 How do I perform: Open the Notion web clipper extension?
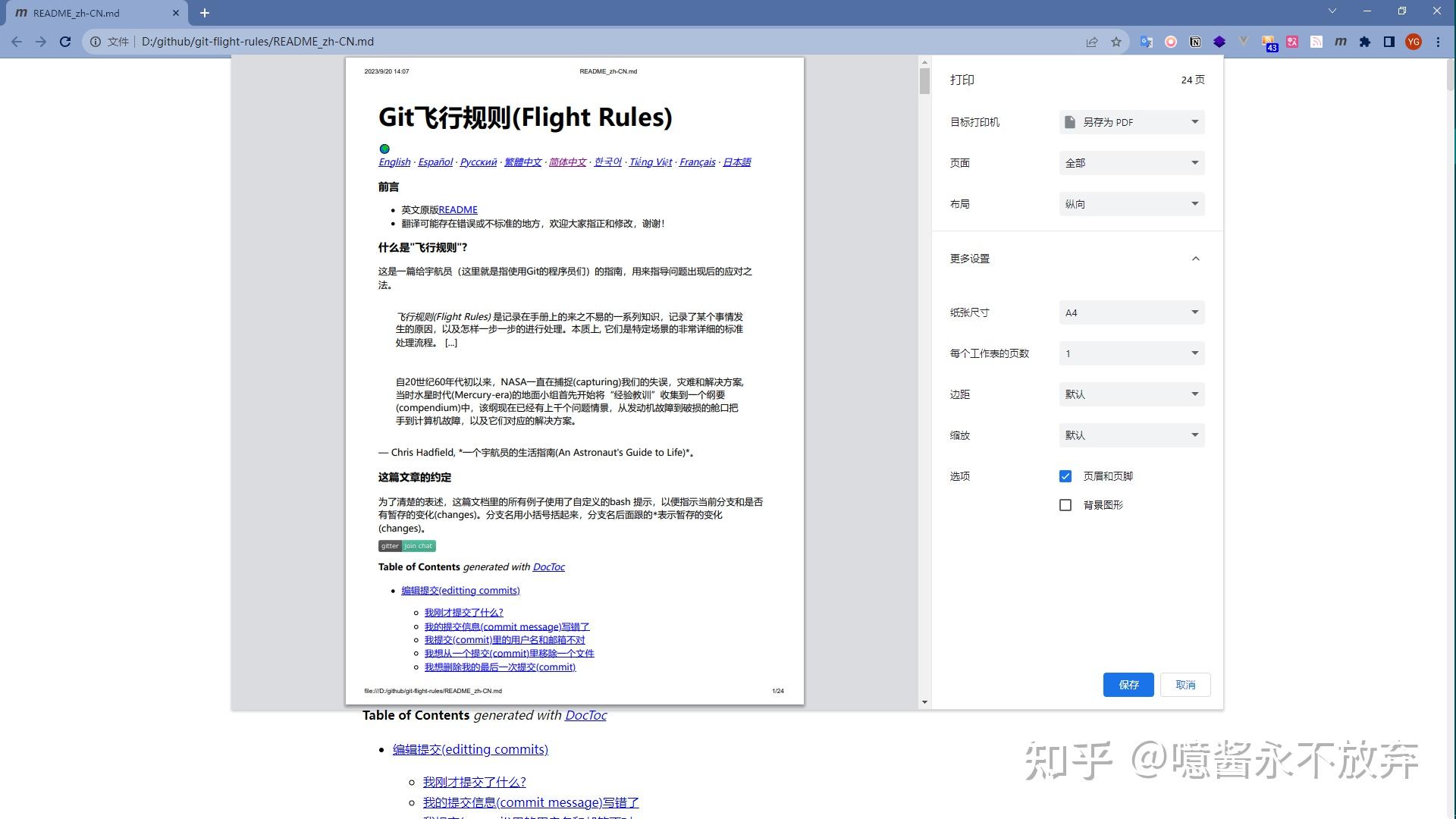(1195, 42)
